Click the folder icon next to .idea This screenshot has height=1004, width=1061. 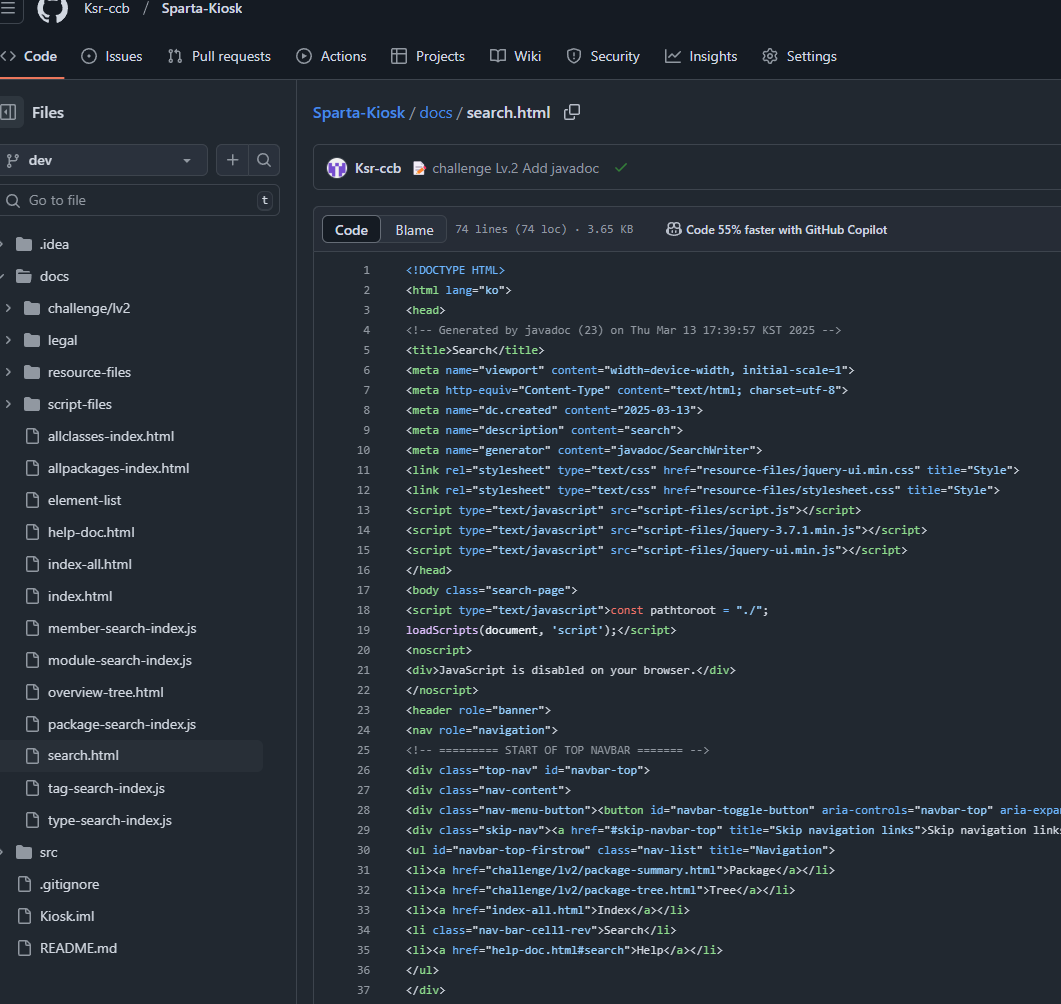click(24, 244)
